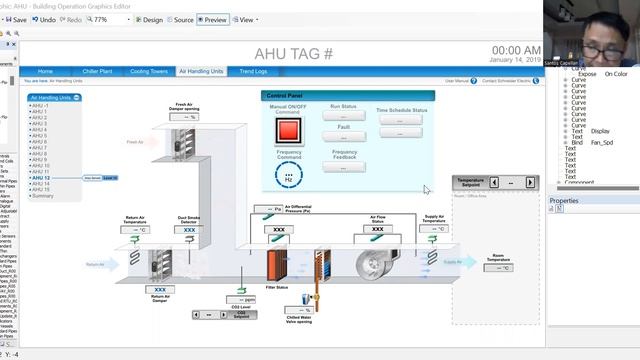
Task: Click the Air Flow Status XXX value
Action: (x=378, y=229)
